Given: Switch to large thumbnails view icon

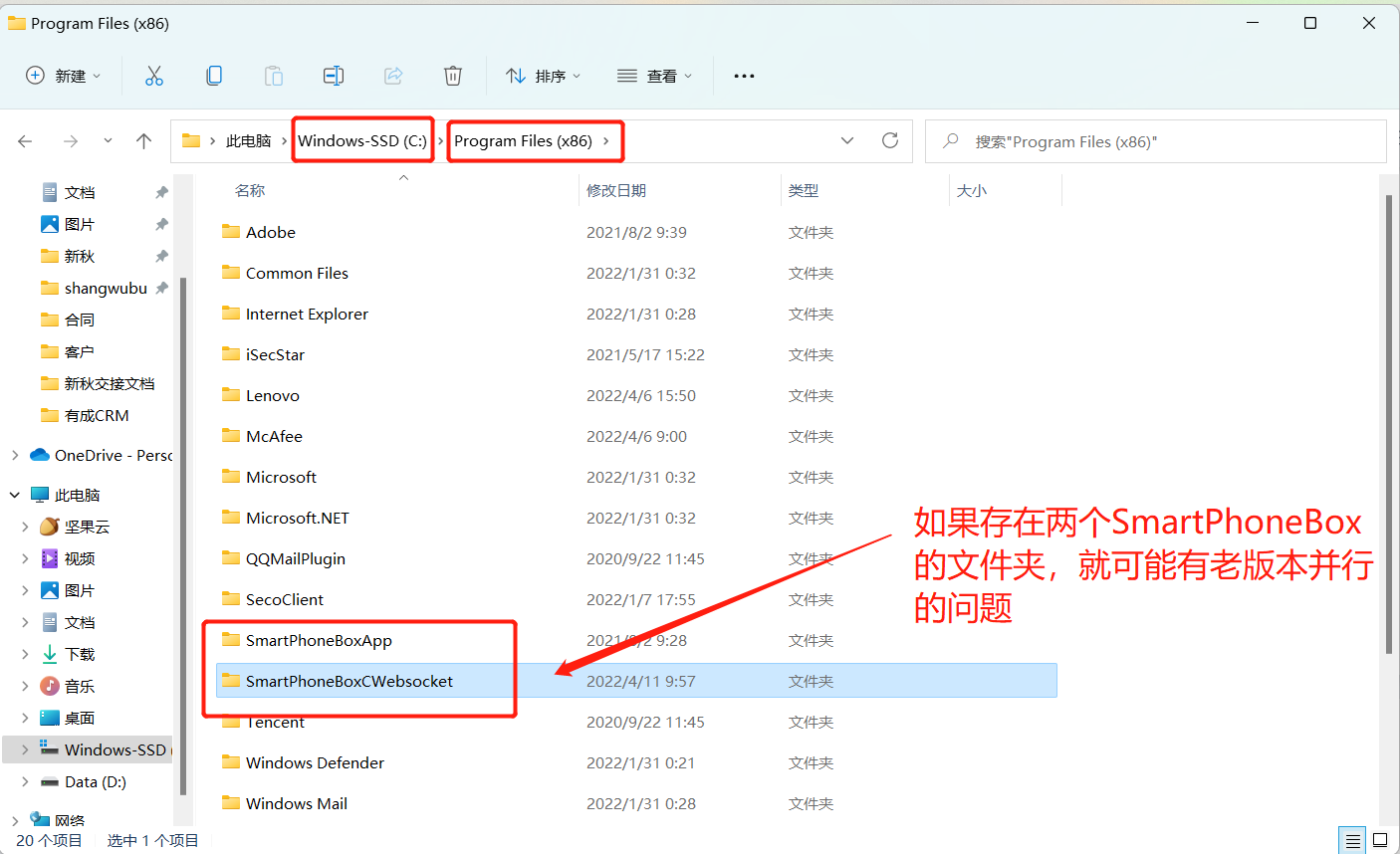Looking at the screenshot, I should [x=1380, y=841].
